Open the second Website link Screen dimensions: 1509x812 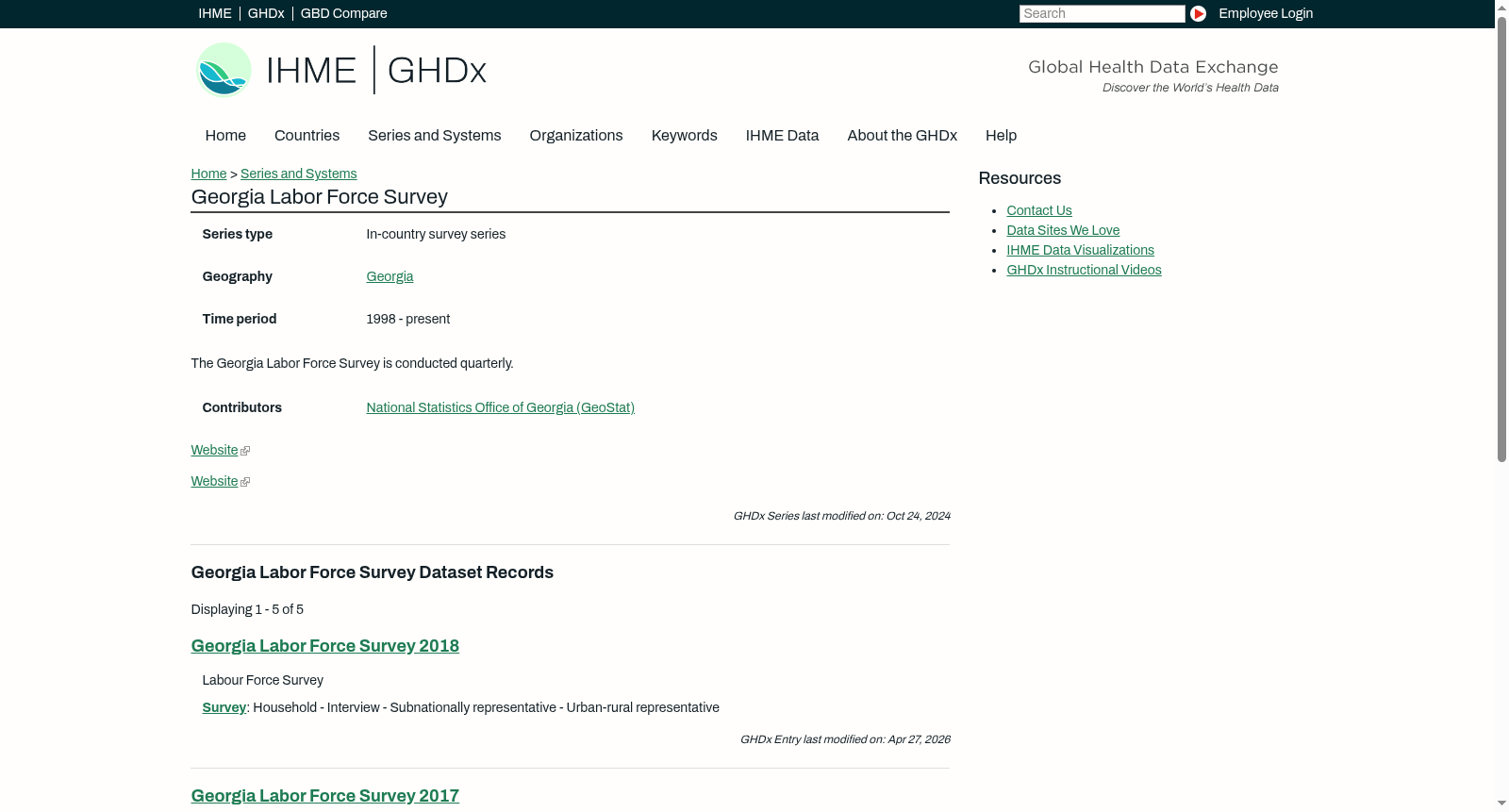[214, 482]
